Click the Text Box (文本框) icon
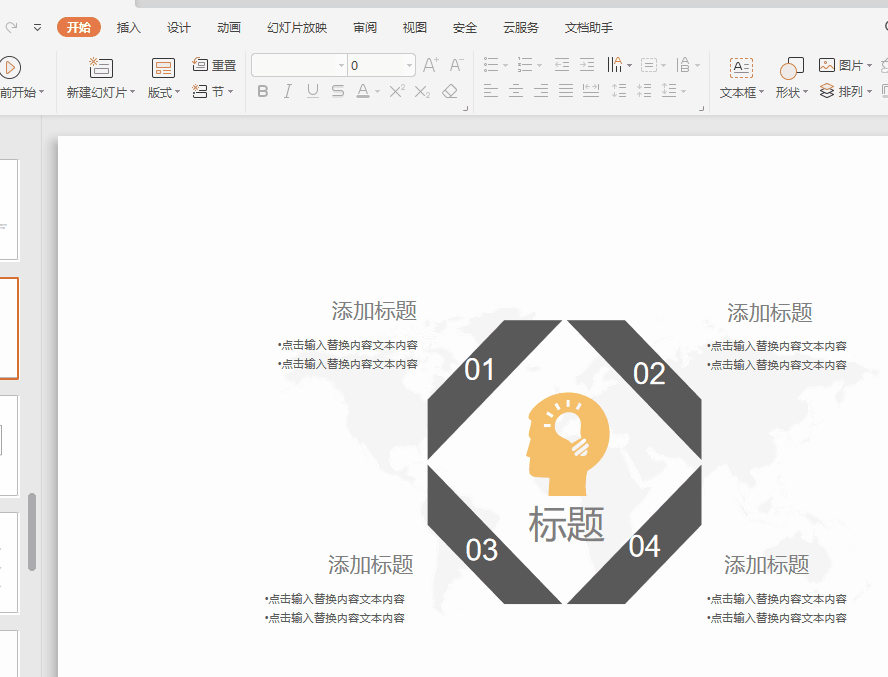This screenshot has width=888, height=677. [741, 68]
